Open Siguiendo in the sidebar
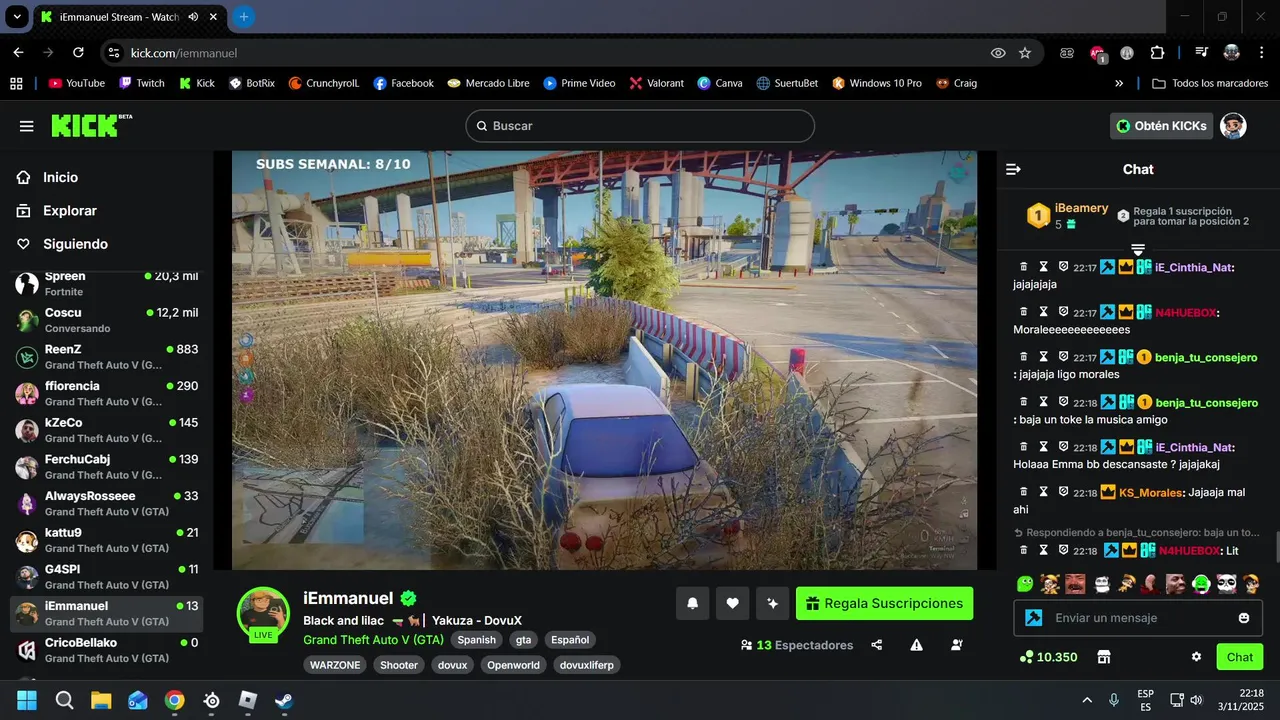Viewport: 1280px width, 720px height. (75, 244)
